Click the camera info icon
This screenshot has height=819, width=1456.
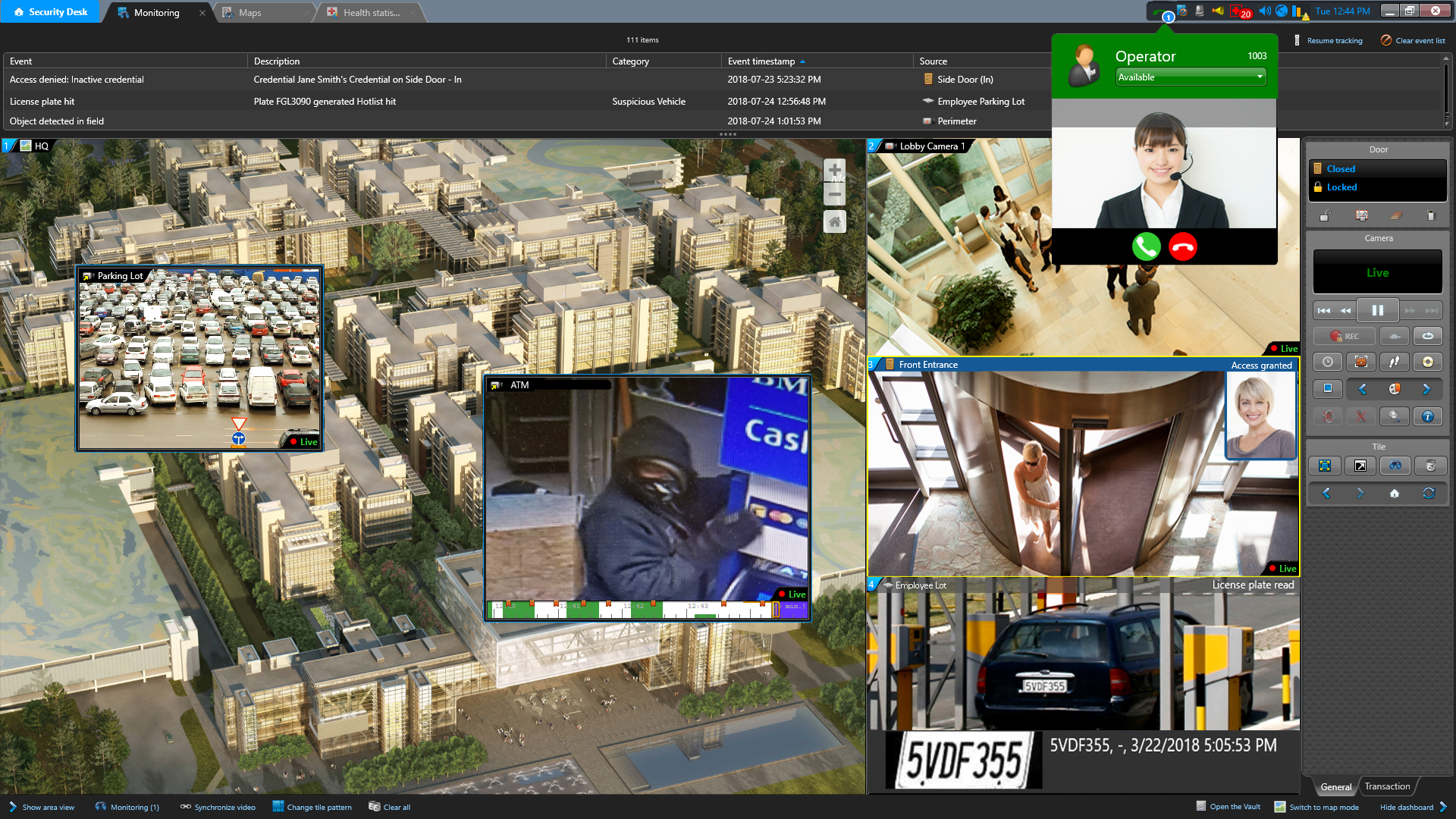(1429, 416)
